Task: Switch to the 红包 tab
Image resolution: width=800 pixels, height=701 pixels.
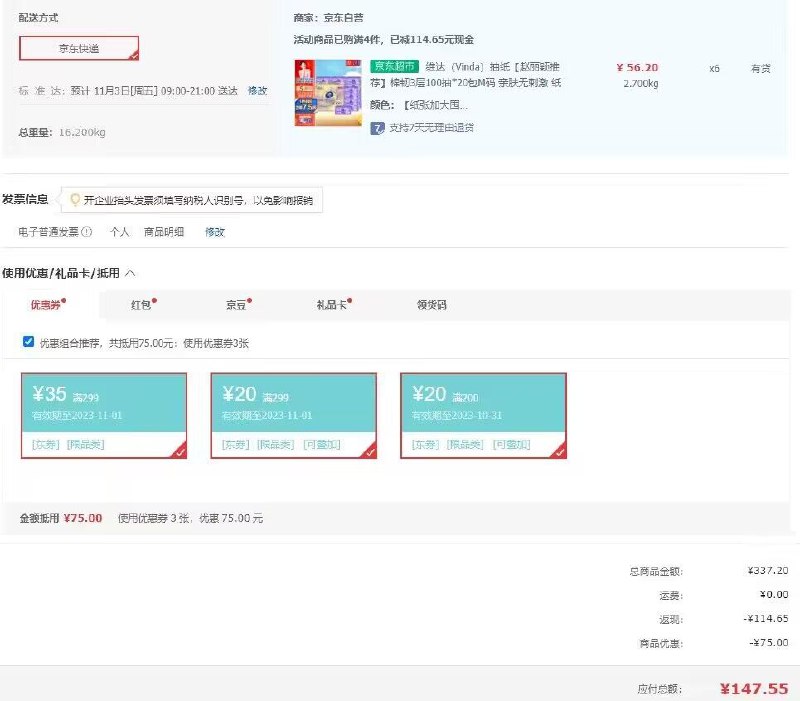Action: point(138,306)
